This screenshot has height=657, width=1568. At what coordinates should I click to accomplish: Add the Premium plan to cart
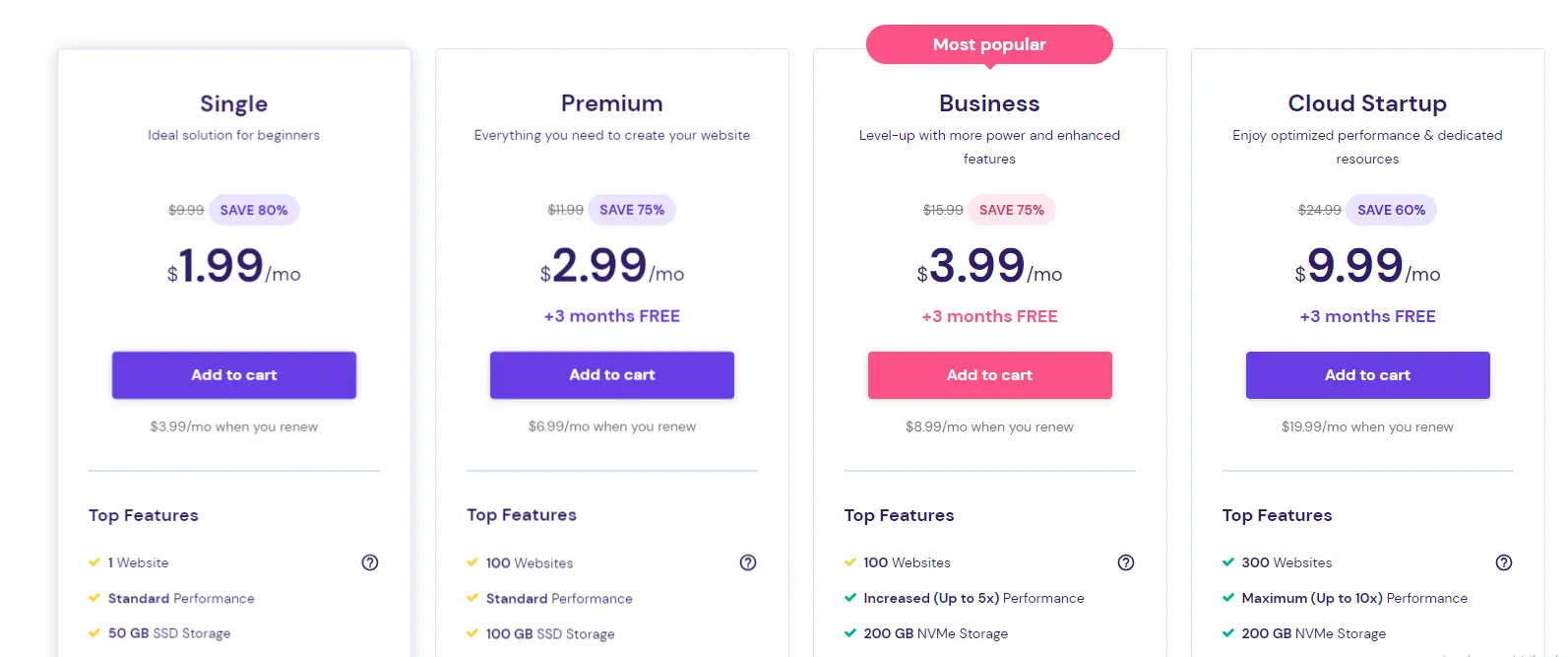611,375
